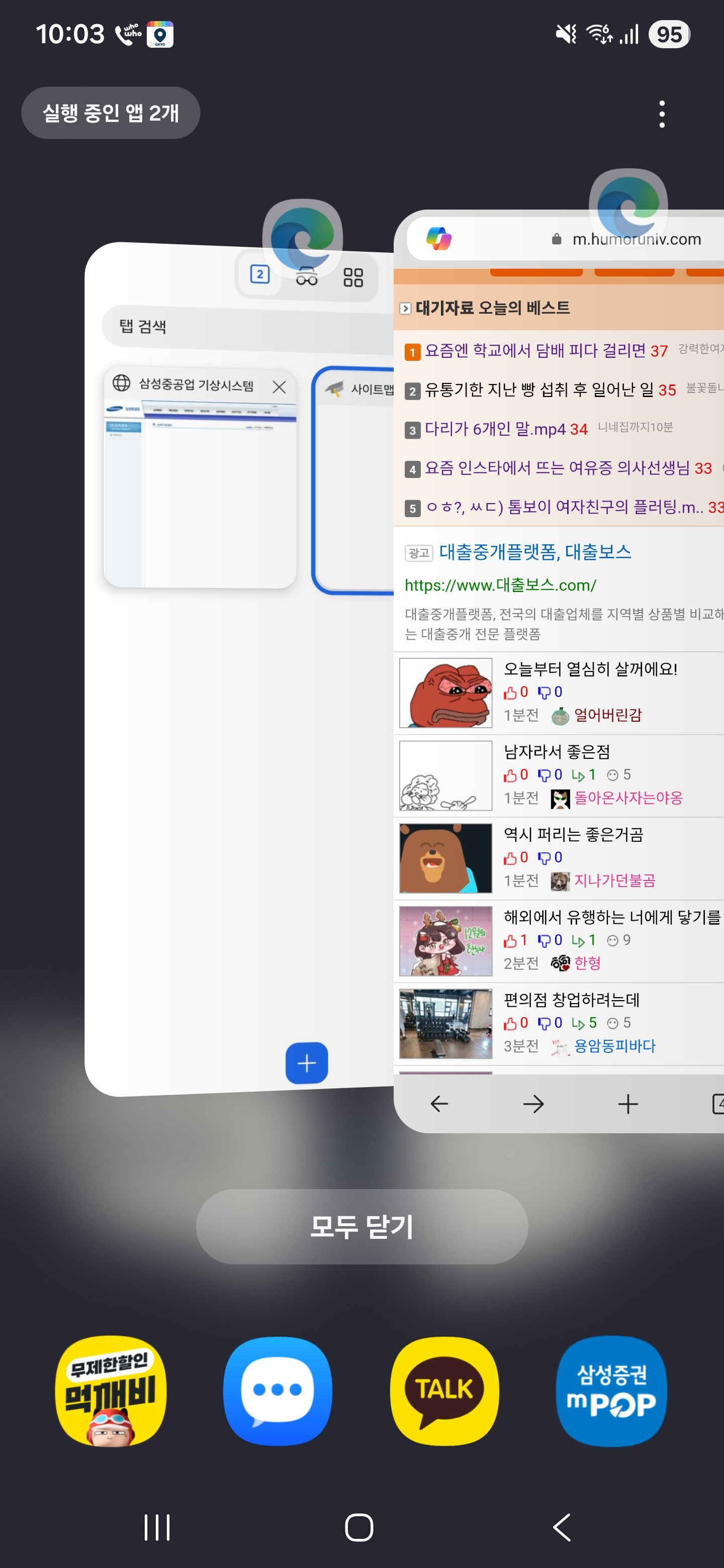Image resolution: width=724 pixels, height=1568 pixels.
Task: Tap gym photo thumbnail of 편의점 창업 post
Action: [x=446, y=1024]
